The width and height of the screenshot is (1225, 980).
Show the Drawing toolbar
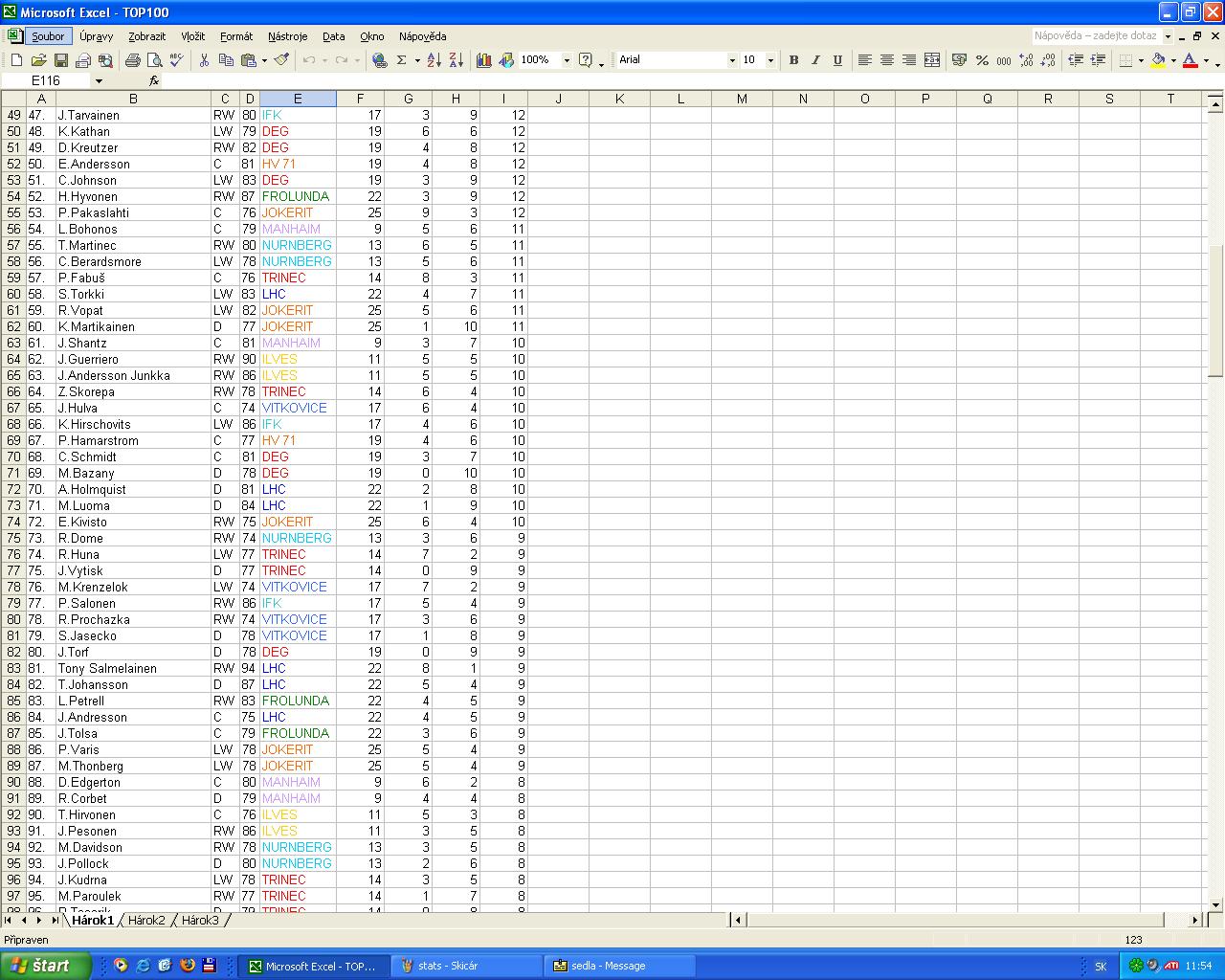tap(506, 60)
